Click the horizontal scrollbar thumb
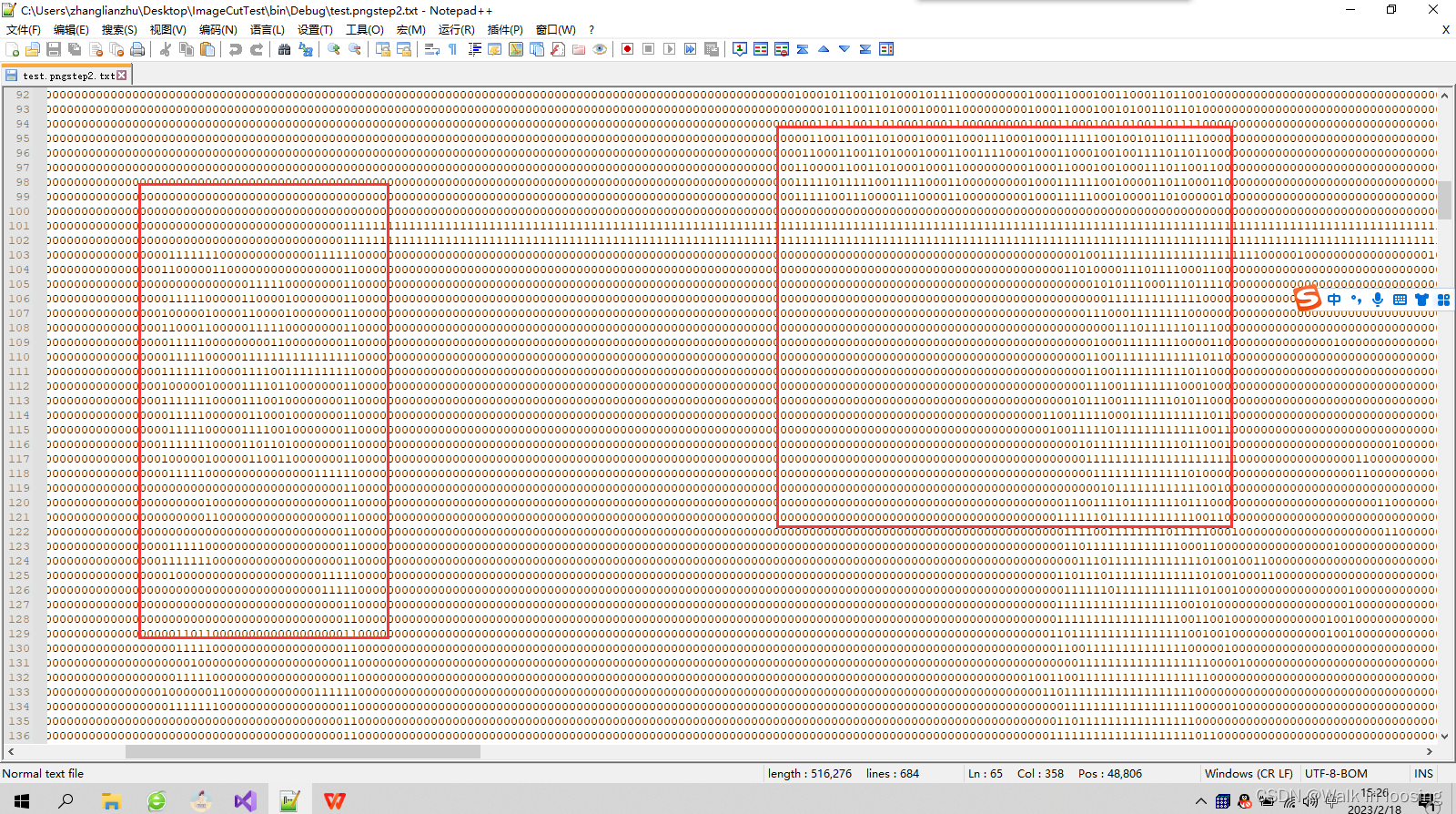 (x=302, y=752)
